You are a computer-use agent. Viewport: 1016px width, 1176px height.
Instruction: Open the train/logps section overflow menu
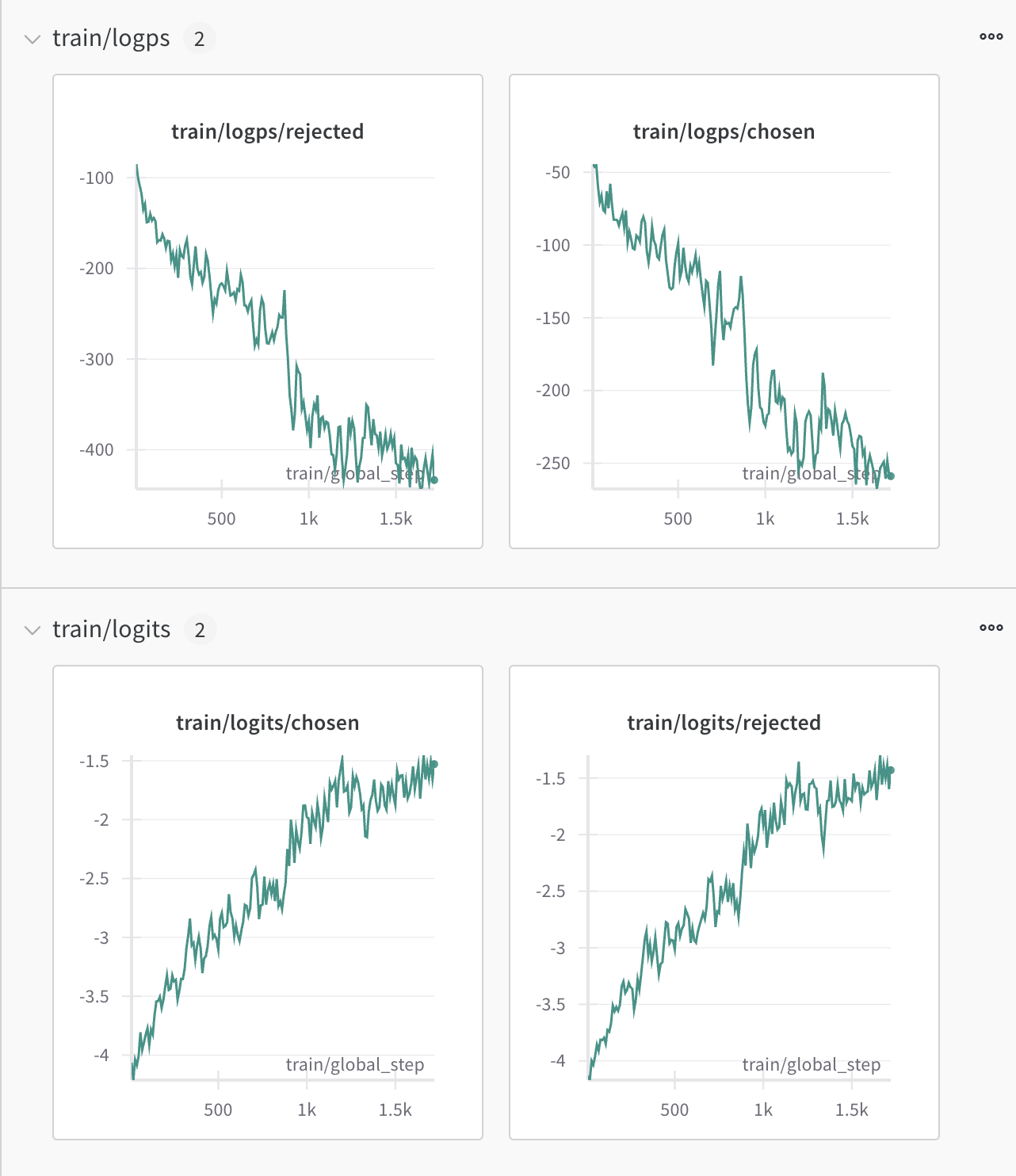coord(991,36)
